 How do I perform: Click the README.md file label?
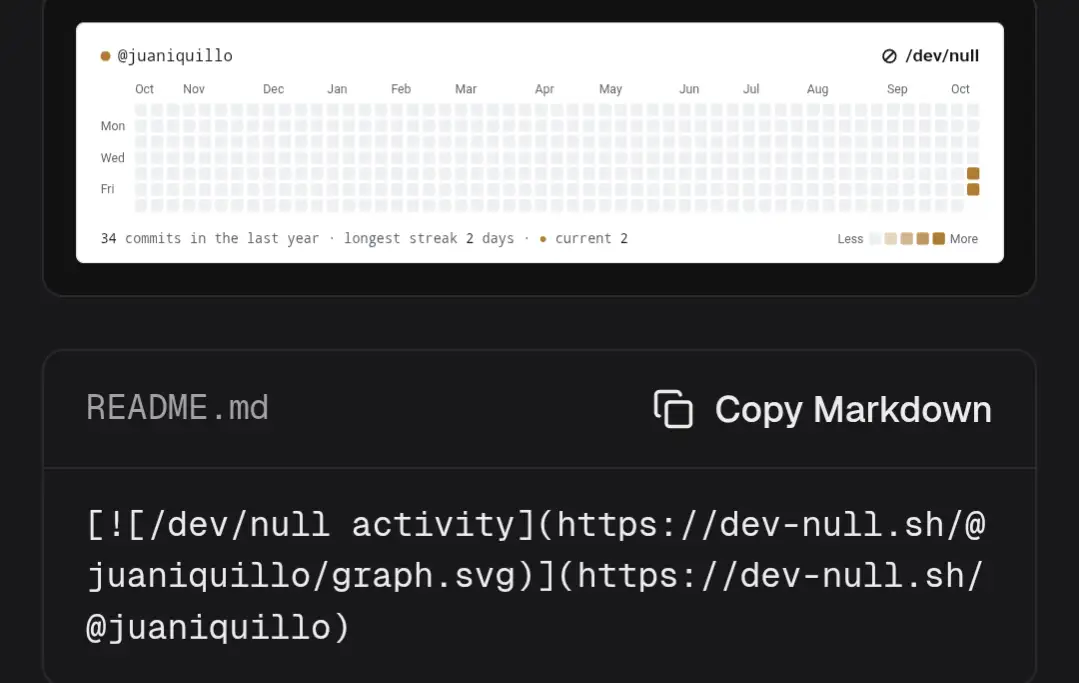click(177, 408)
